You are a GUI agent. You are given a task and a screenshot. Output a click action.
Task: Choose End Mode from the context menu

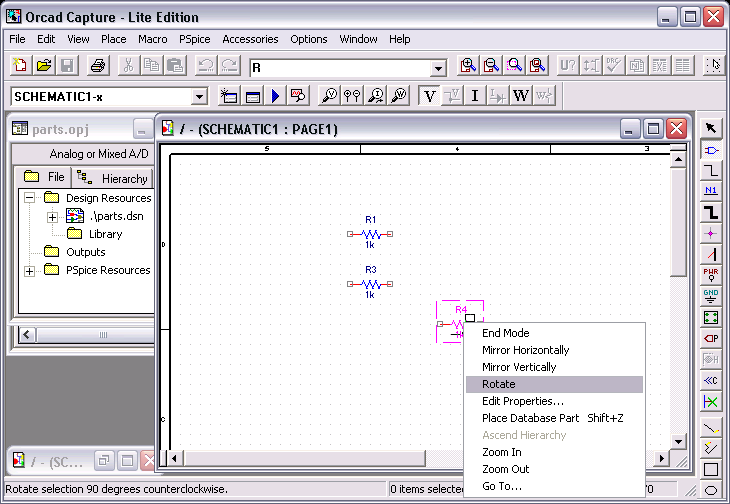pyautogui.click(x=554, y=333)
